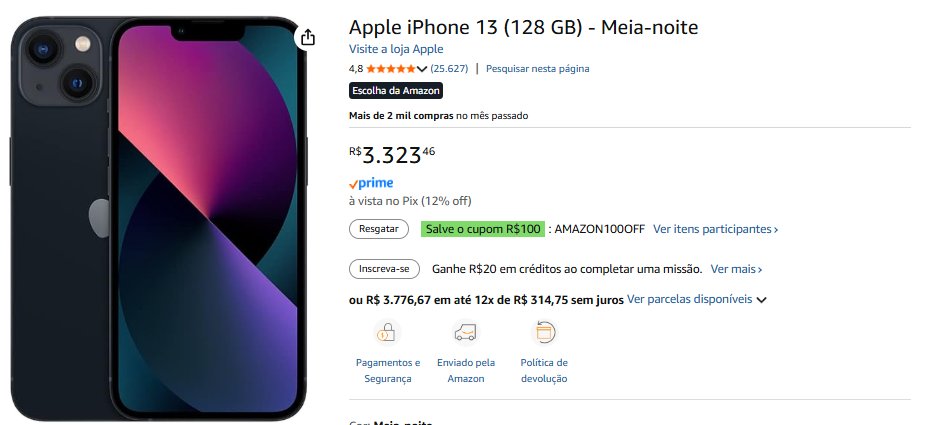This screenshot has height=425, width=930.
Task: Click the share icon above the product image
Action: (308, 37)
